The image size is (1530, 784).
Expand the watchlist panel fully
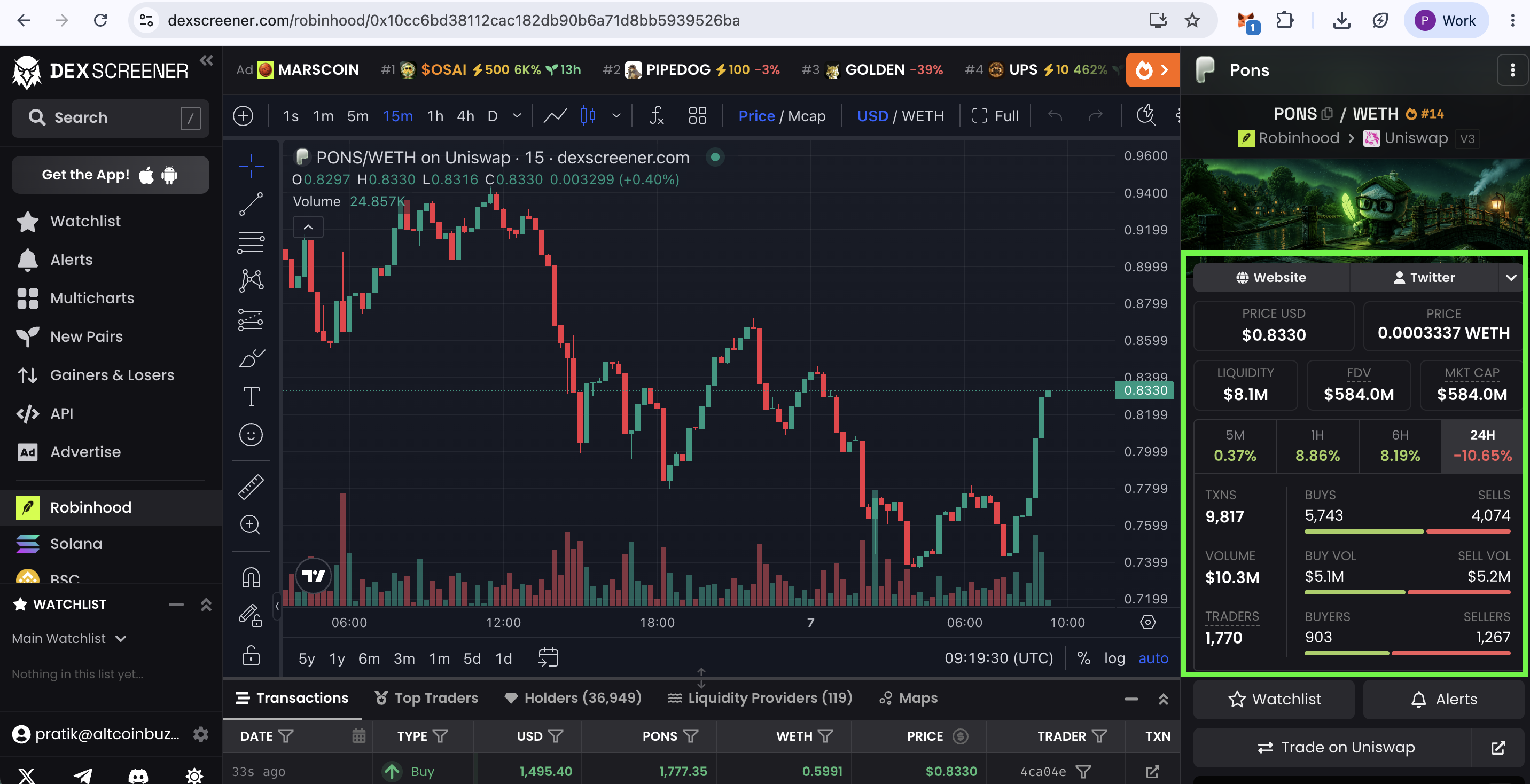click(206, 604)
